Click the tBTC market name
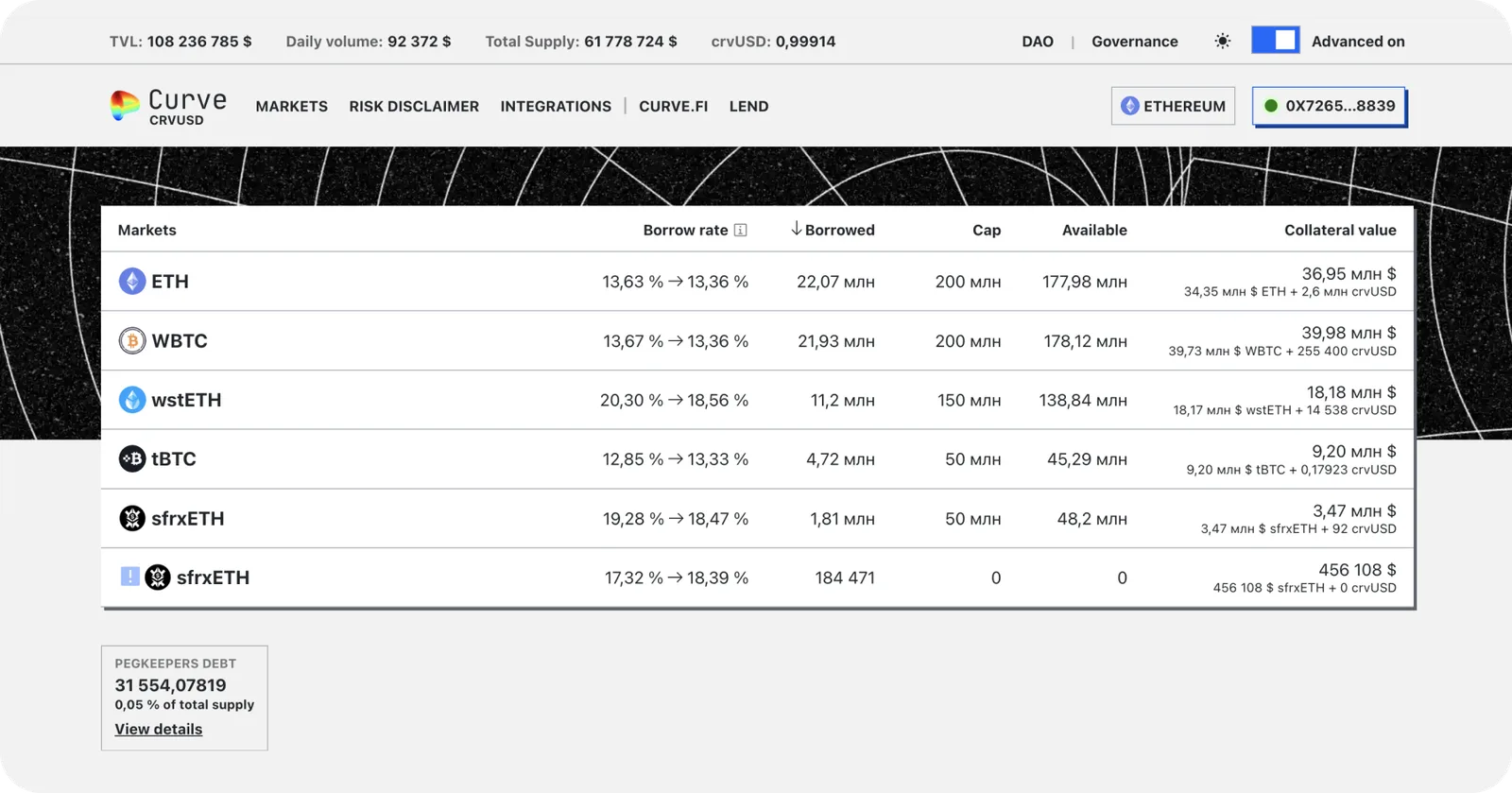 click(x=174, y=458)
